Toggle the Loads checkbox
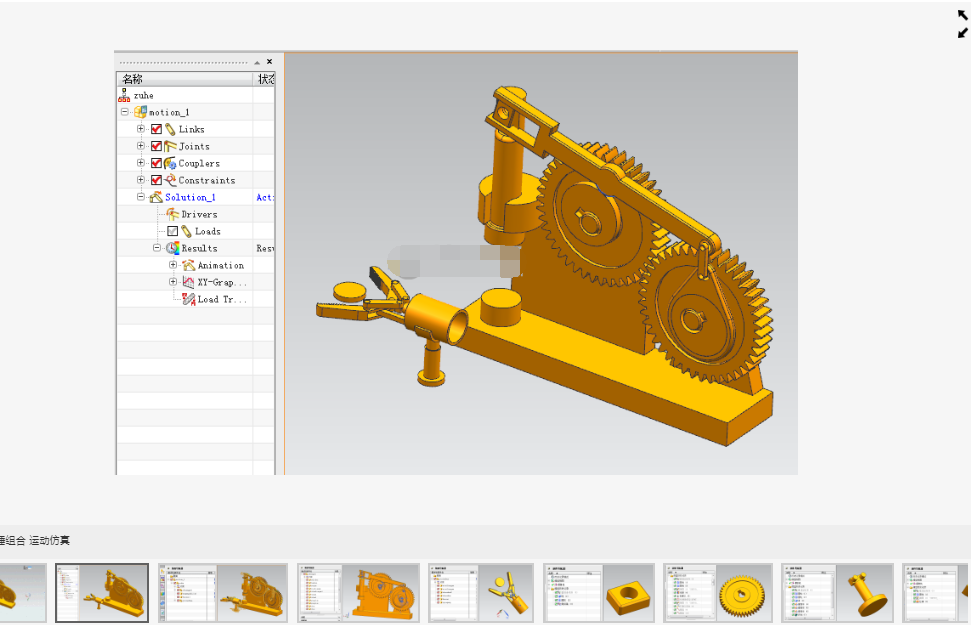The image size is (971, 630). [x=173, y=232]
